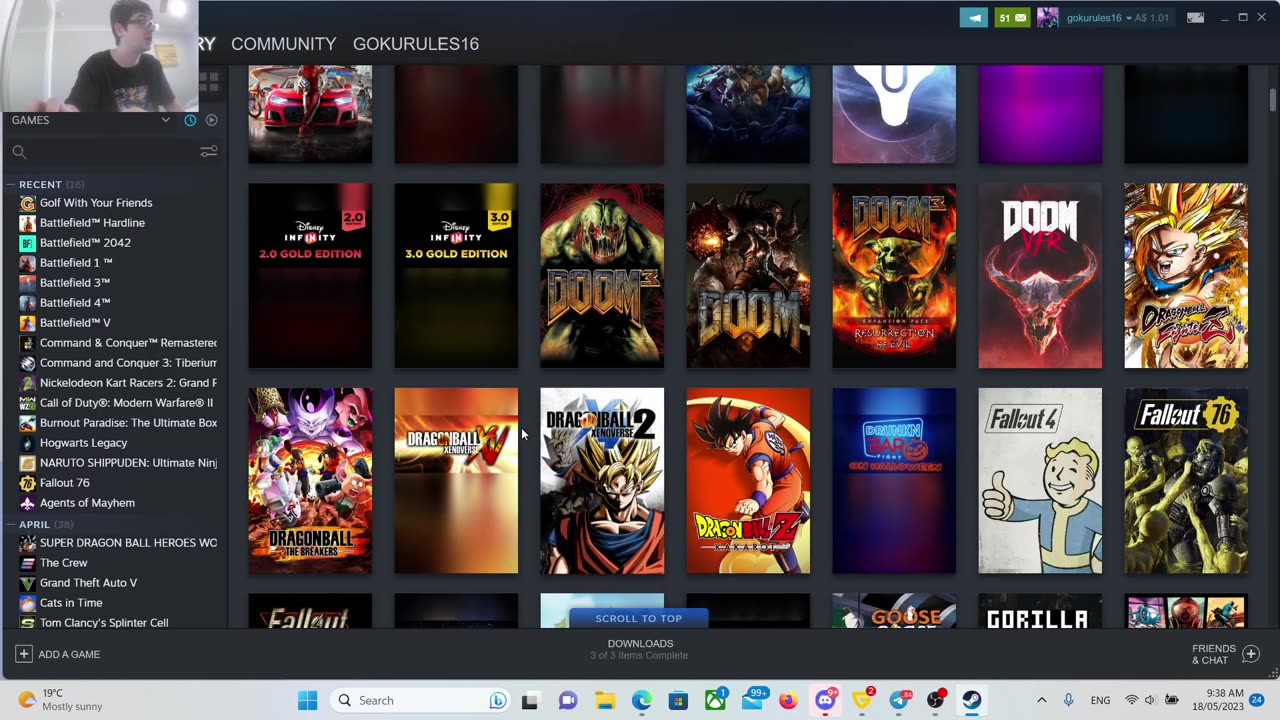Open Discord from the taskbar

click(x=825, y=700)
